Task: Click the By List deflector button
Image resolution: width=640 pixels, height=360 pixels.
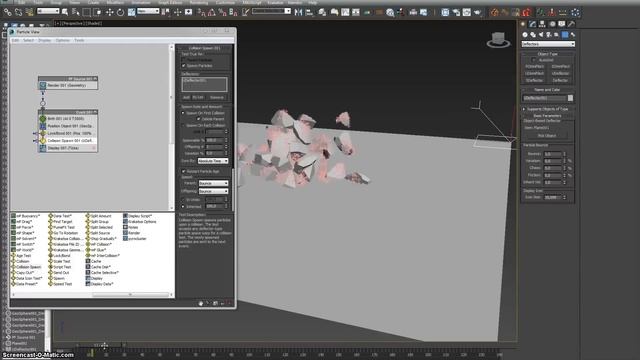Action: 198,98
